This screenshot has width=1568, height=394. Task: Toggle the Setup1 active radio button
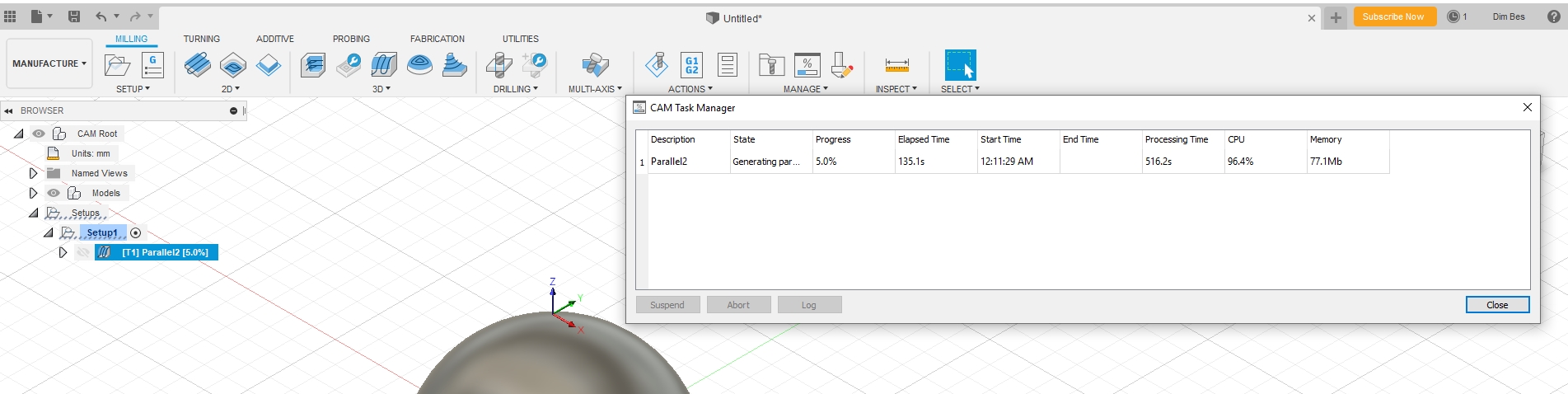point(136,232)
